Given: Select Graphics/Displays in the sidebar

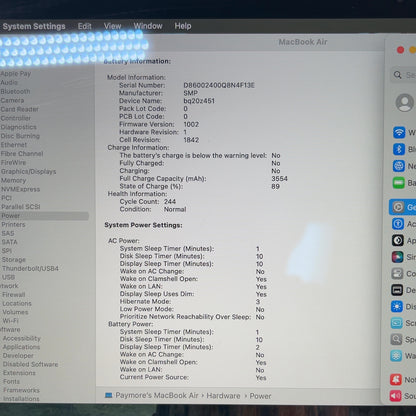Looking at the screenshot, I should [28, 172].
